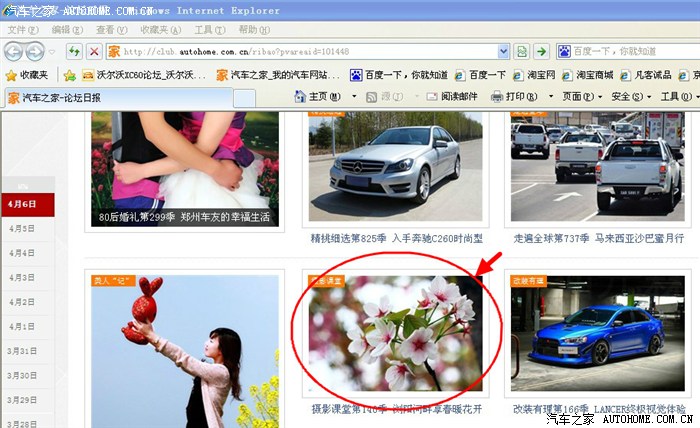700x428 pixels.
Task: Select the 汽车之家-论坛日报 browser tab
Action: tap(60, 98)
